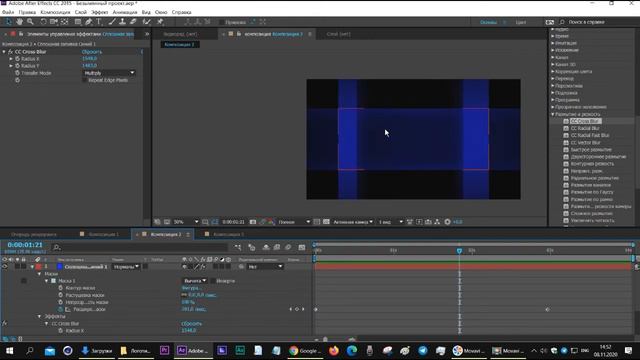Image resolution: width=640 pixels, height=360 pixels.
Task: Toggle transparency grid icon in viewer
Action: pos(326,222)
